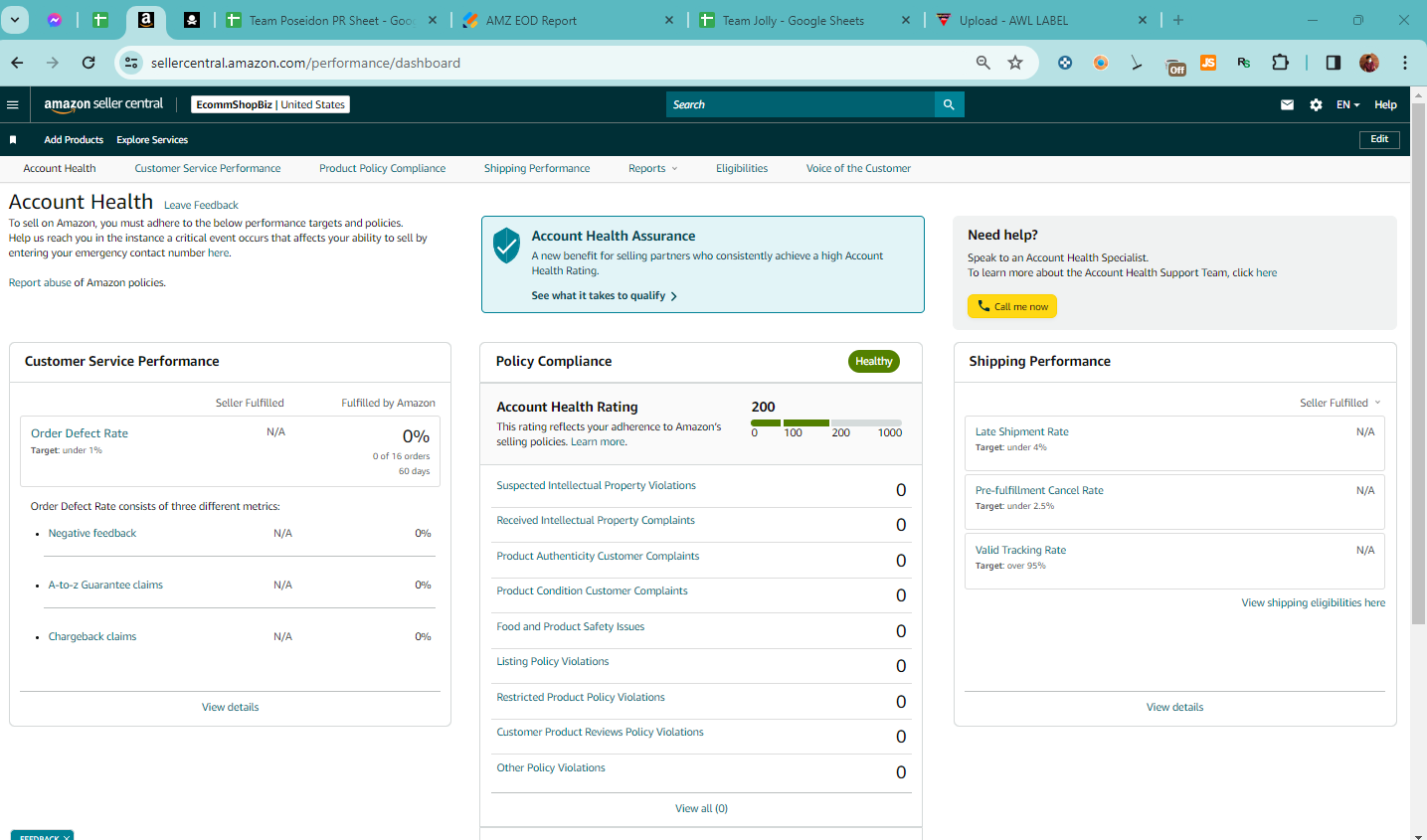Open the Shipping Performance nav tab

click(x=537, y=169)
